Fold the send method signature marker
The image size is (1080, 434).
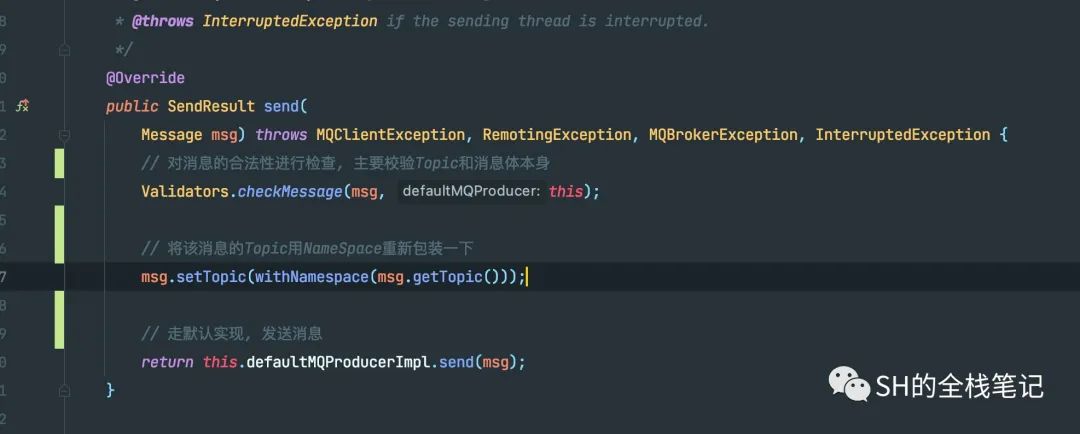click(x=64, y=135)
